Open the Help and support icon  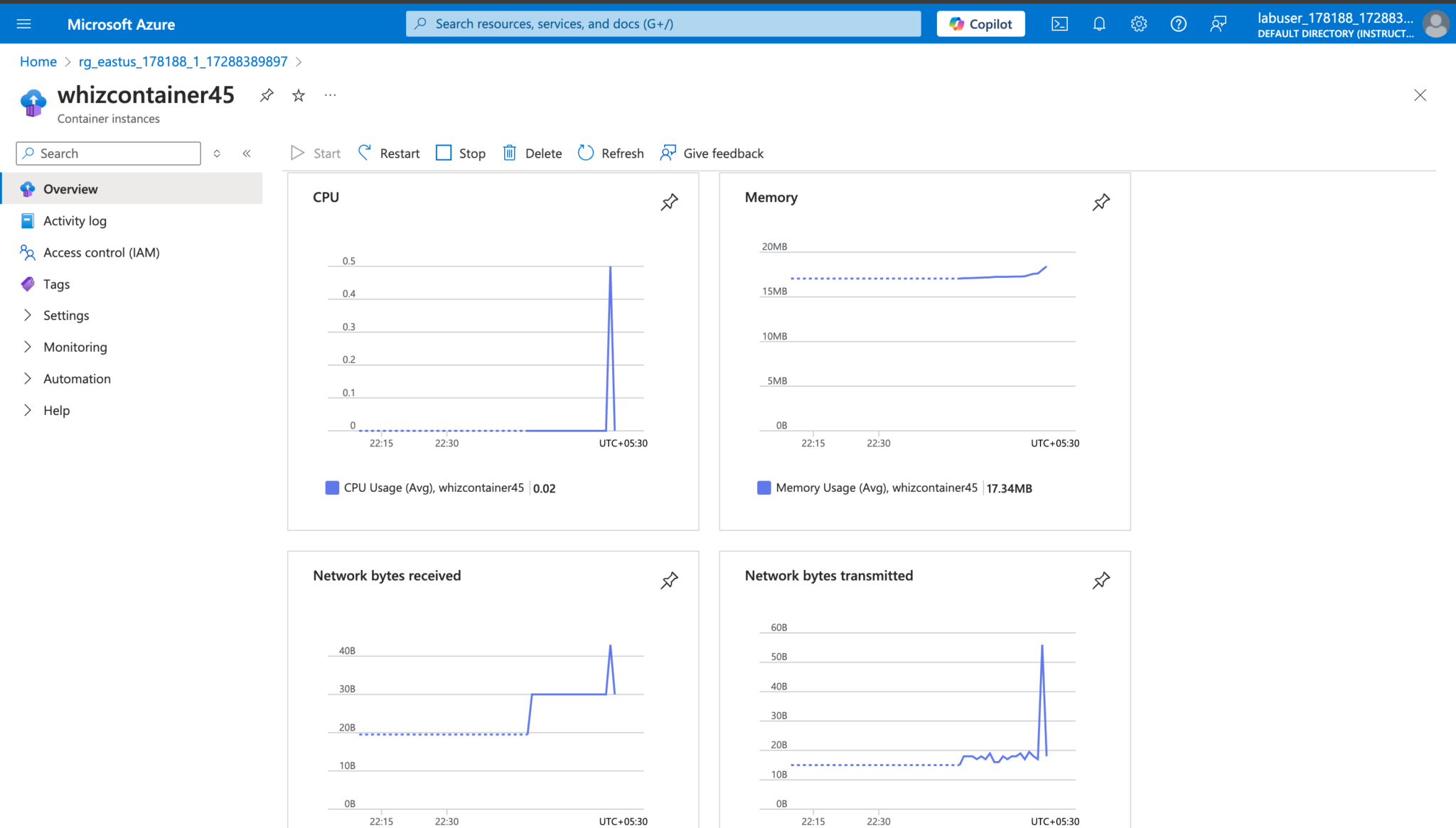1178,23
